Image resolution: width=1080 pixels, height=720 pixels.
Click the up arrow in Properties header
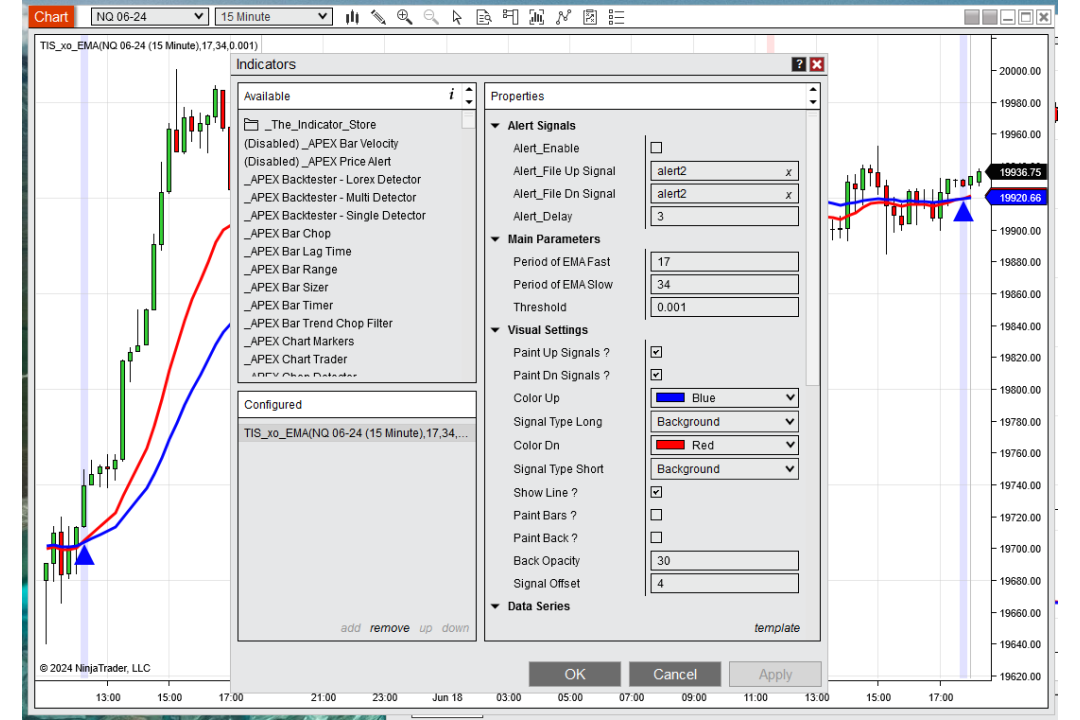coord(813,90)
